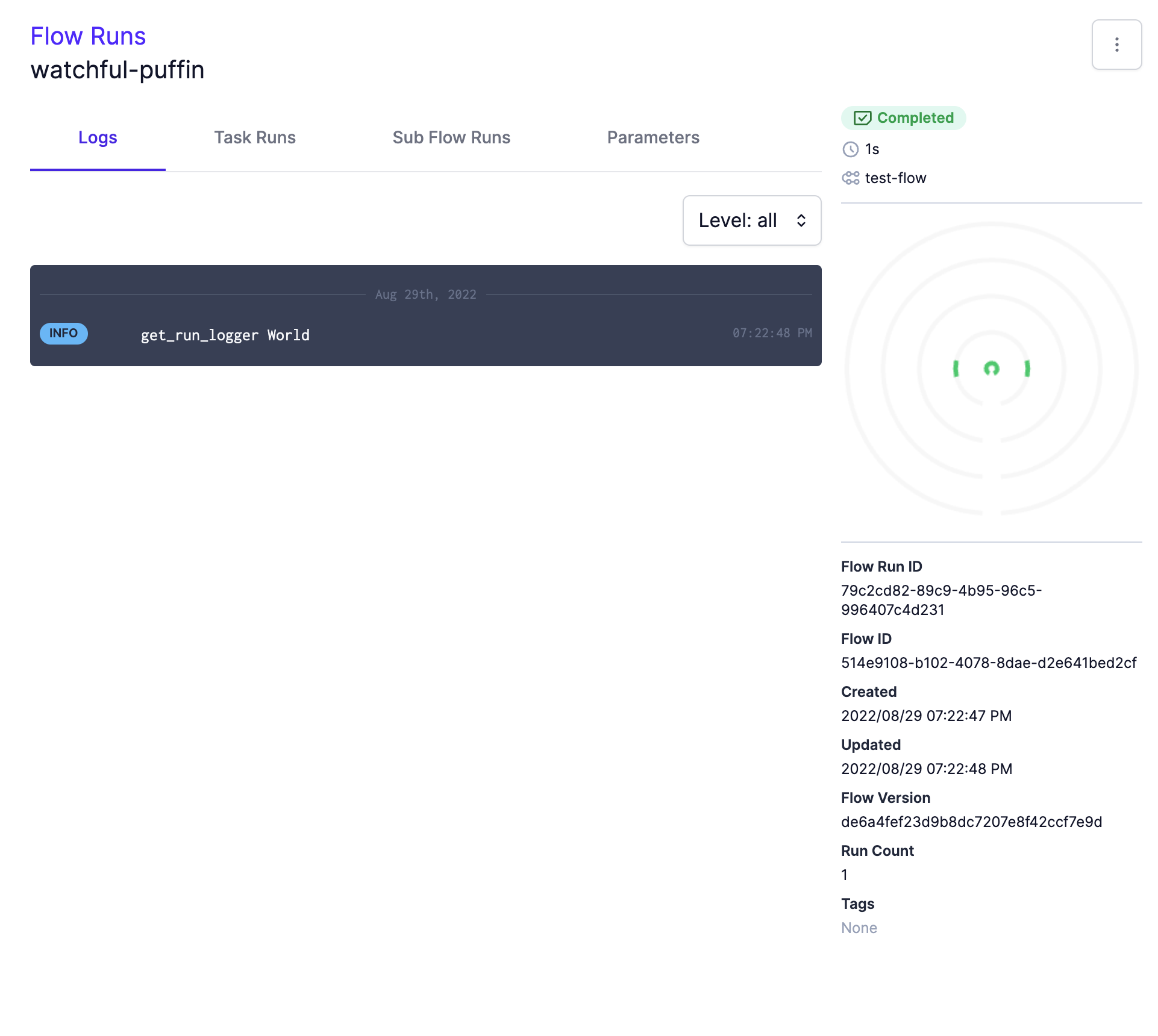This screenshot has height=1036, width=1158.
Task: Select the Logs tab
Action: tap(98, 137)
